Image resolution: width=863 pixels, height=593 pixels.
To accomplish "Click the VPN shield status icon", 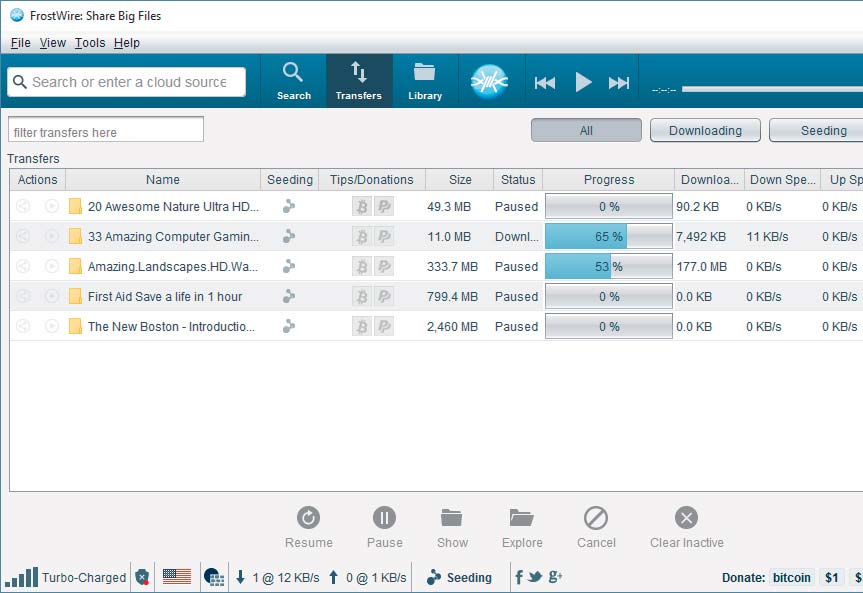I will (x=142, y=577).
